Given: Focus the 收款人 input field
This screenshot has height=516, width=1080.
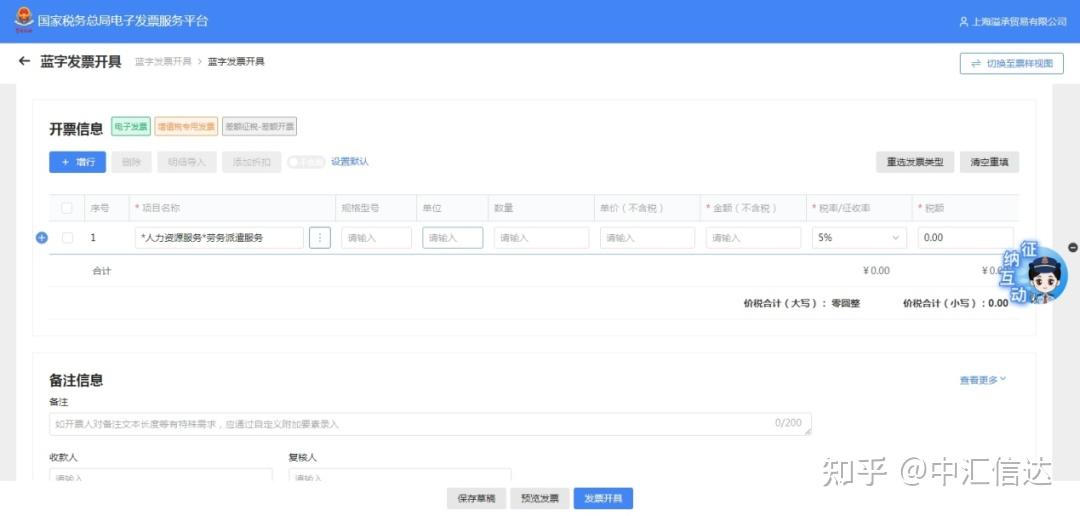Looking at the screenshot, I should (161, 475).
